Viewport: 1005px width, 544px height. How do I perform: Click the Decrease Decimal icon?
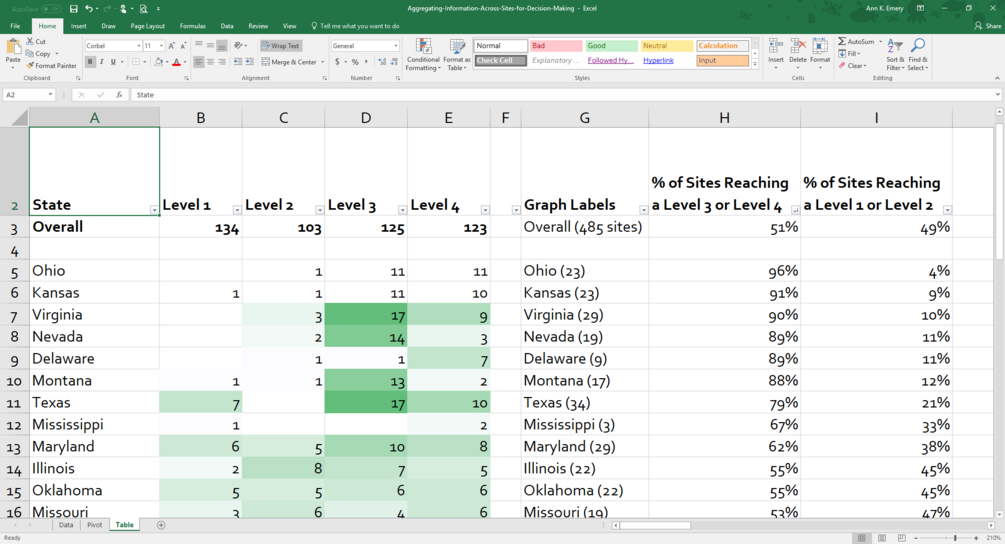pyautogui.click(x=394, y=62)
